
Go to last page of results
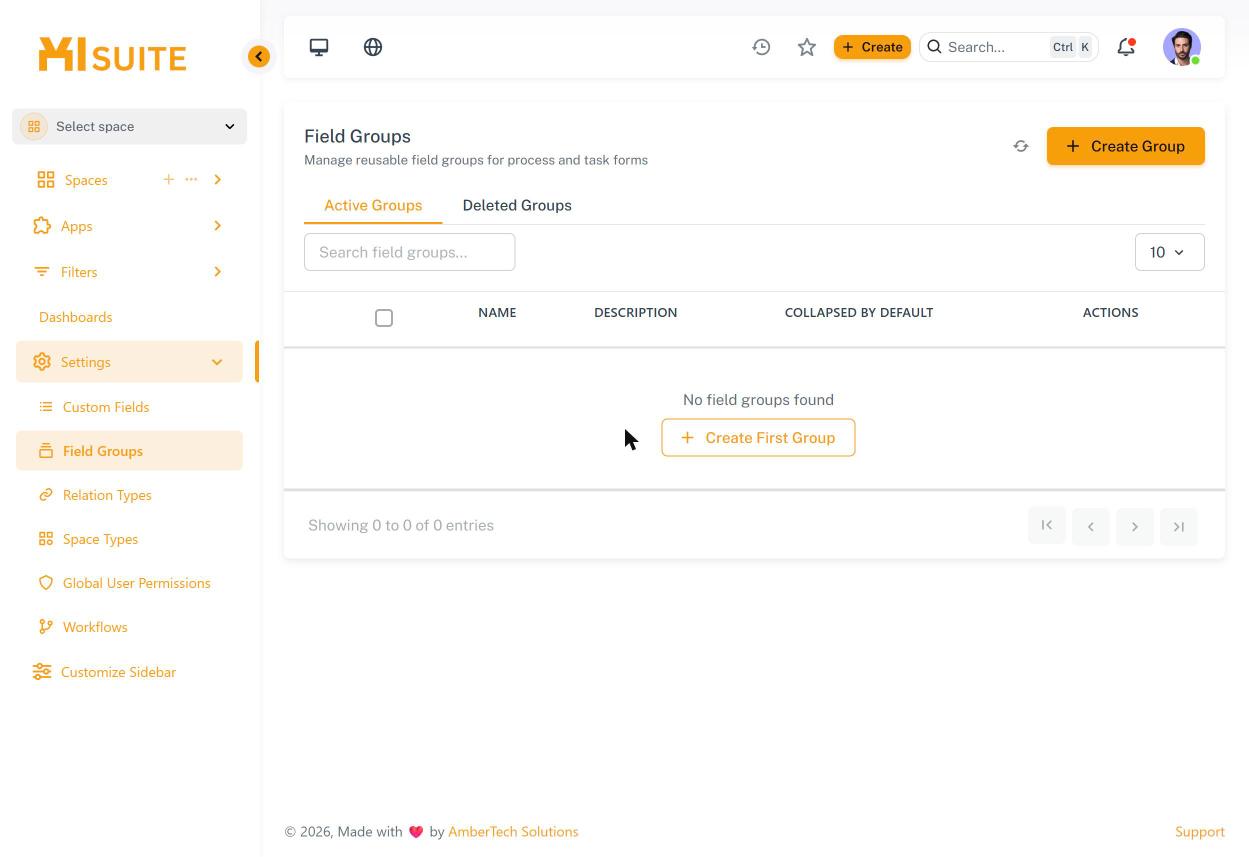pyautogui.click(x=1179, y=526)
